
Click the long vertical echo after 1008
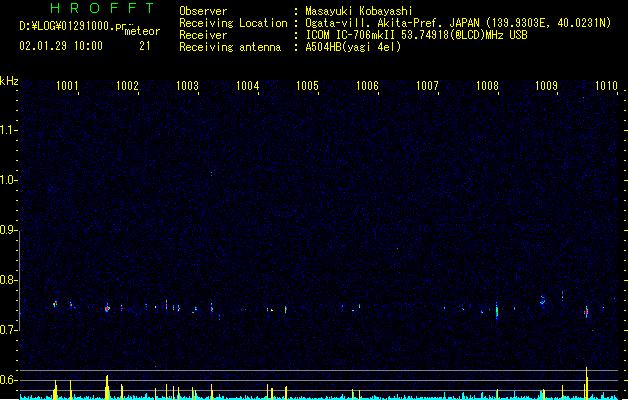click(497, 311)
